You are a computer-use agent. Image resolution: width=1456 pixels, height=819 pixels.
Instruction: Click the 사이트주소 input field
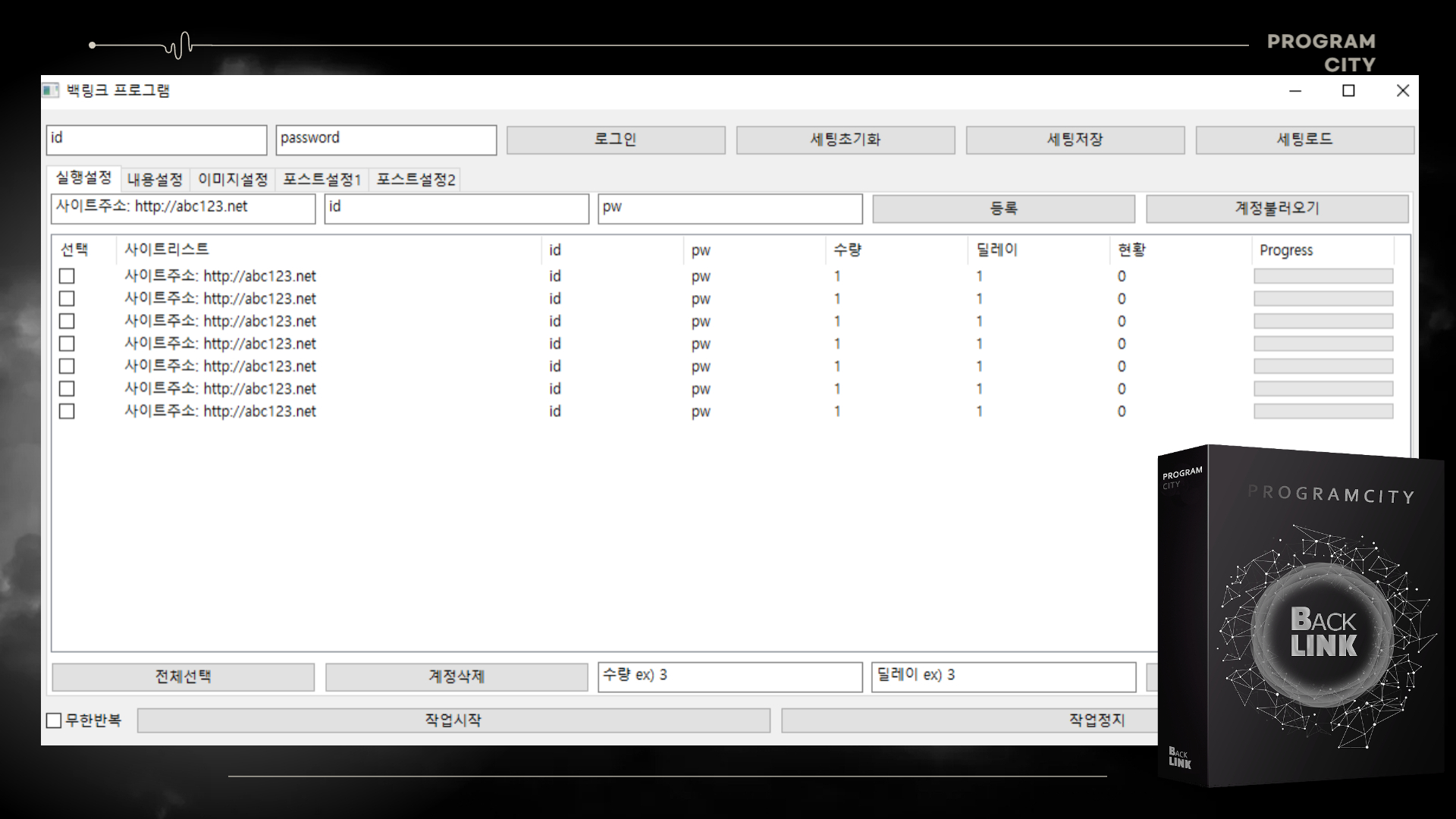coord(183,209)
